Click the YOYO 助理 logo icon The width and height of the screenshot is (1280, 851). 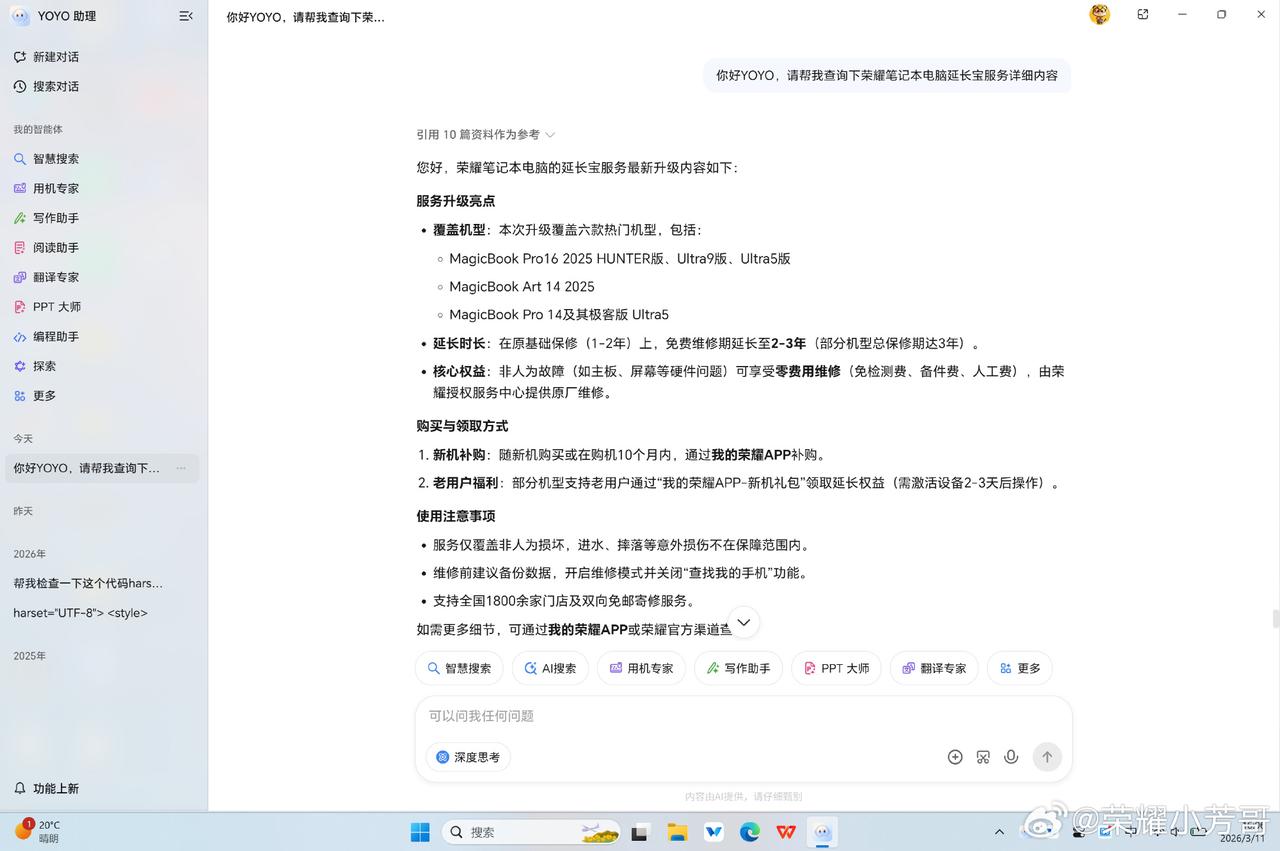pyautogui.click(x=20, y=16)
